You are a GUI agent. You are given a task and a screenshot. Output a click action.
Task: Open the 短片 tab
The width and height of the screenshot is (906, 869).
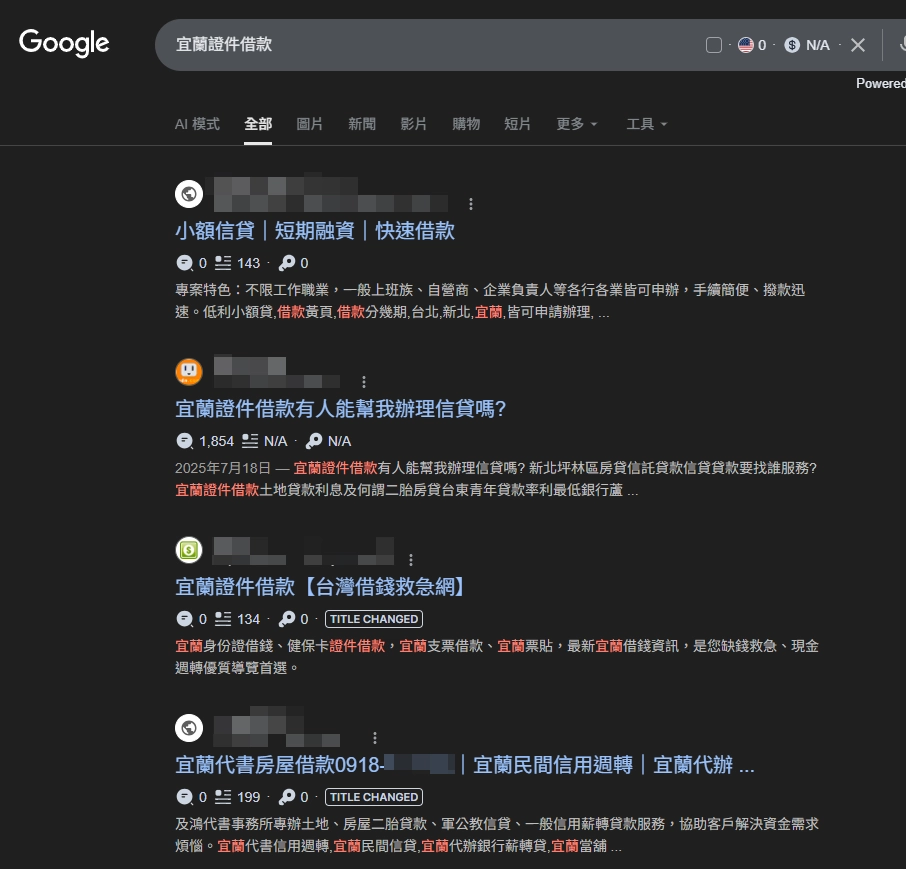517,124
